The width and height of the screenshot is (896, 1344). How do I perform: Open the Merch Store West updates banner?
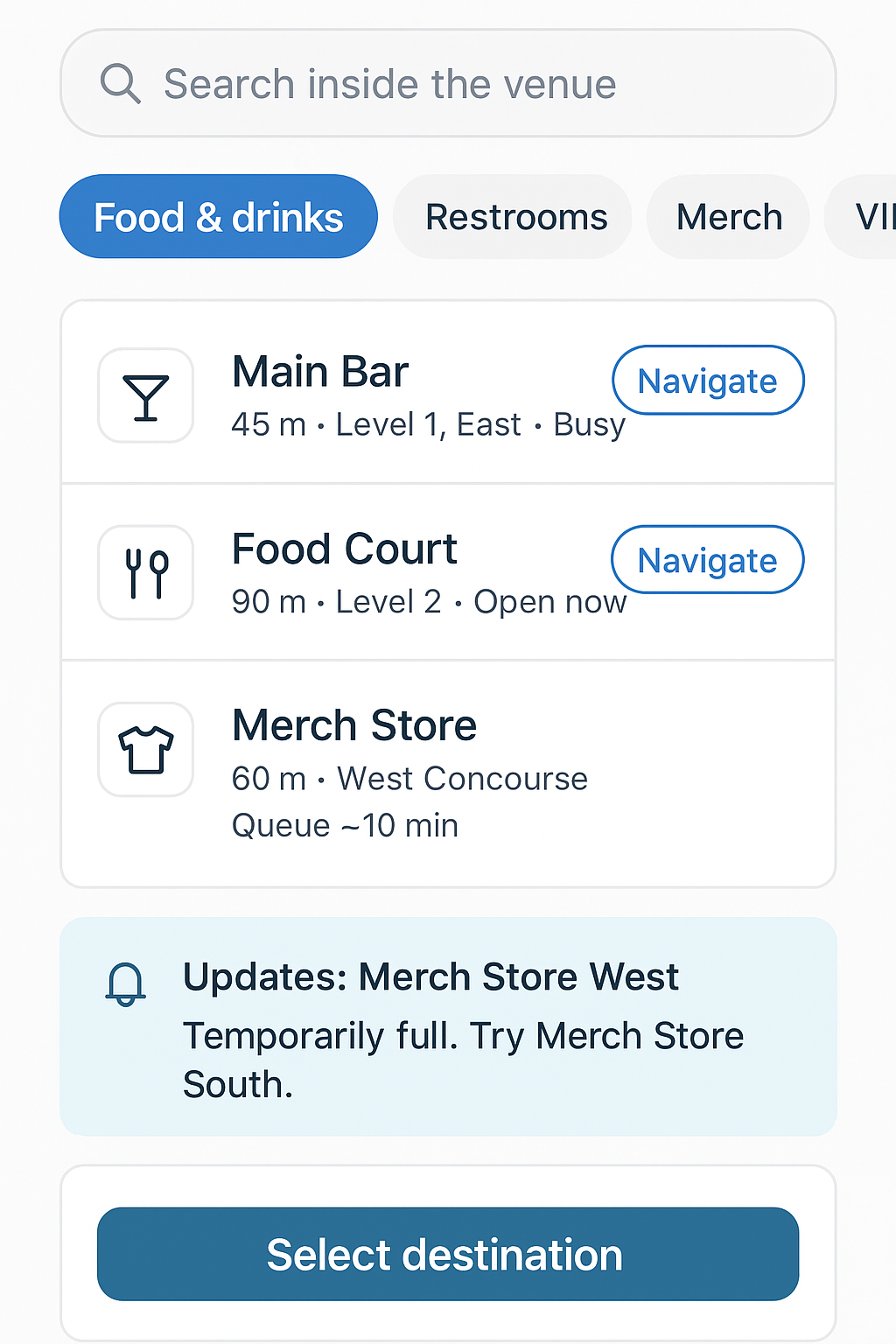448,1026
